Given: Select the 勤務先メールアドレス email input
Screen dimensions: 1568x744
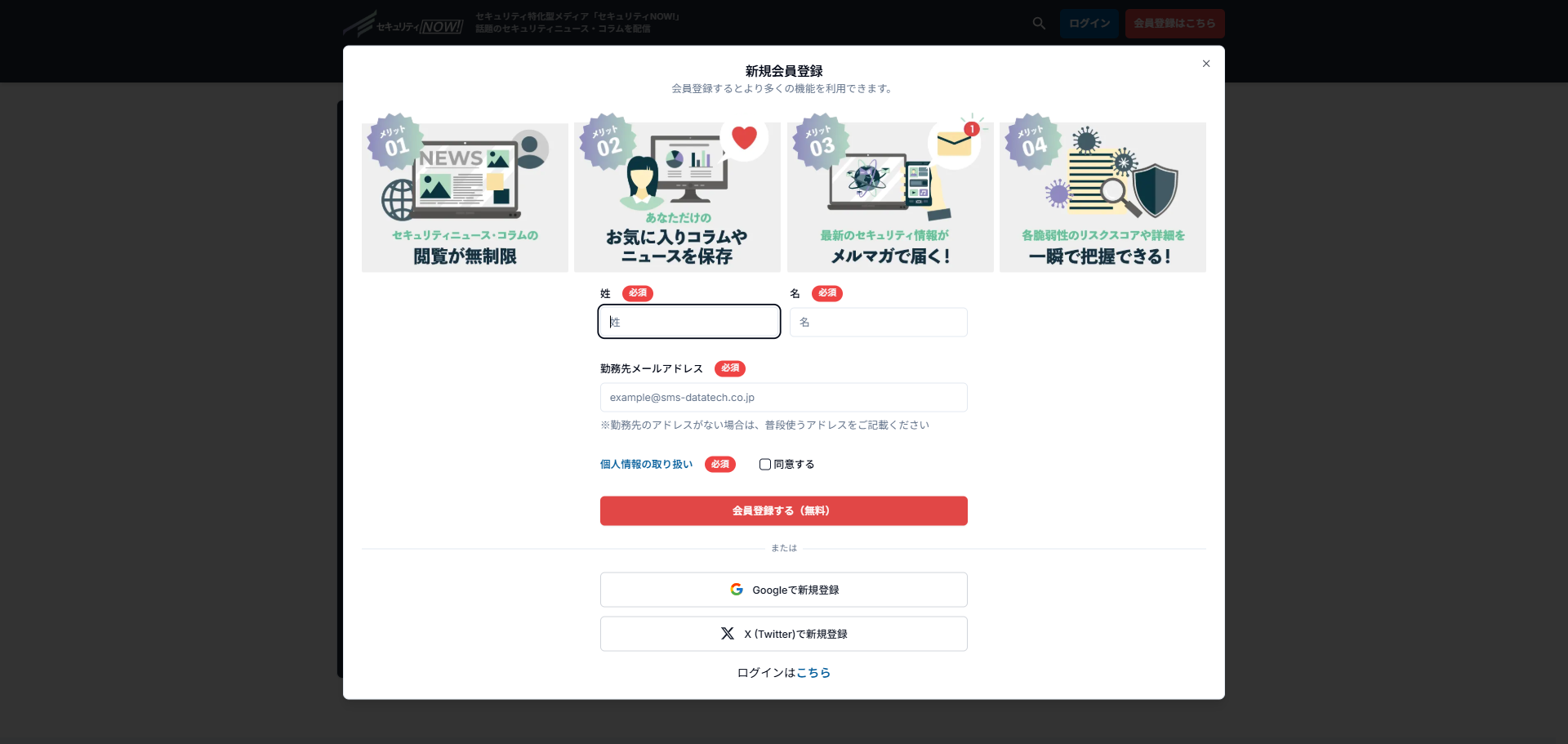Looking at the screenshot, I should [x=783, y=398].
